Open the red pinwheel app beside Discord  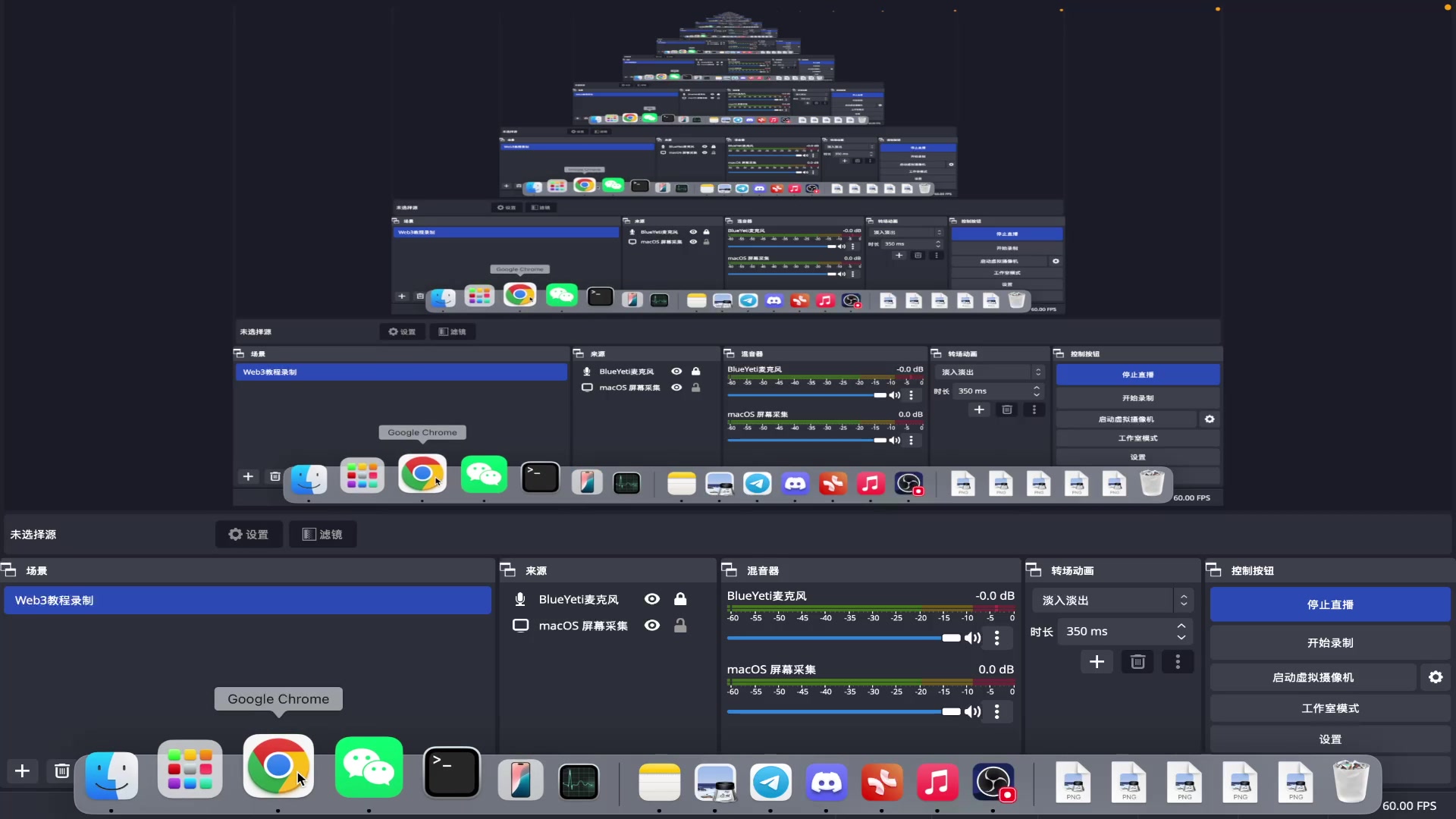click(882, 783)
